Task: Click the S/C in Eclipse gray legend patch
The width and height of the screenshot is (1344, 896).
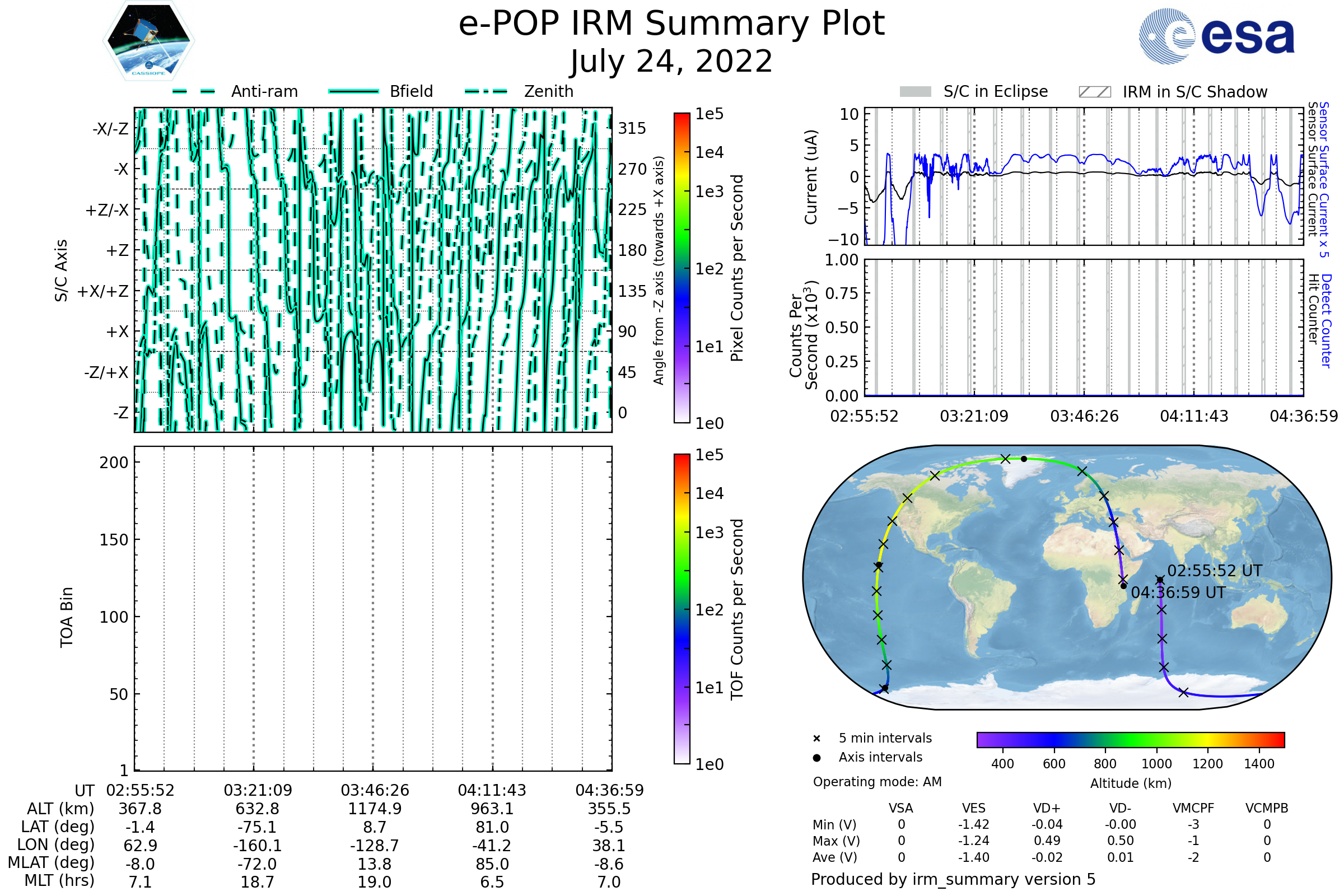Action: 916,92
